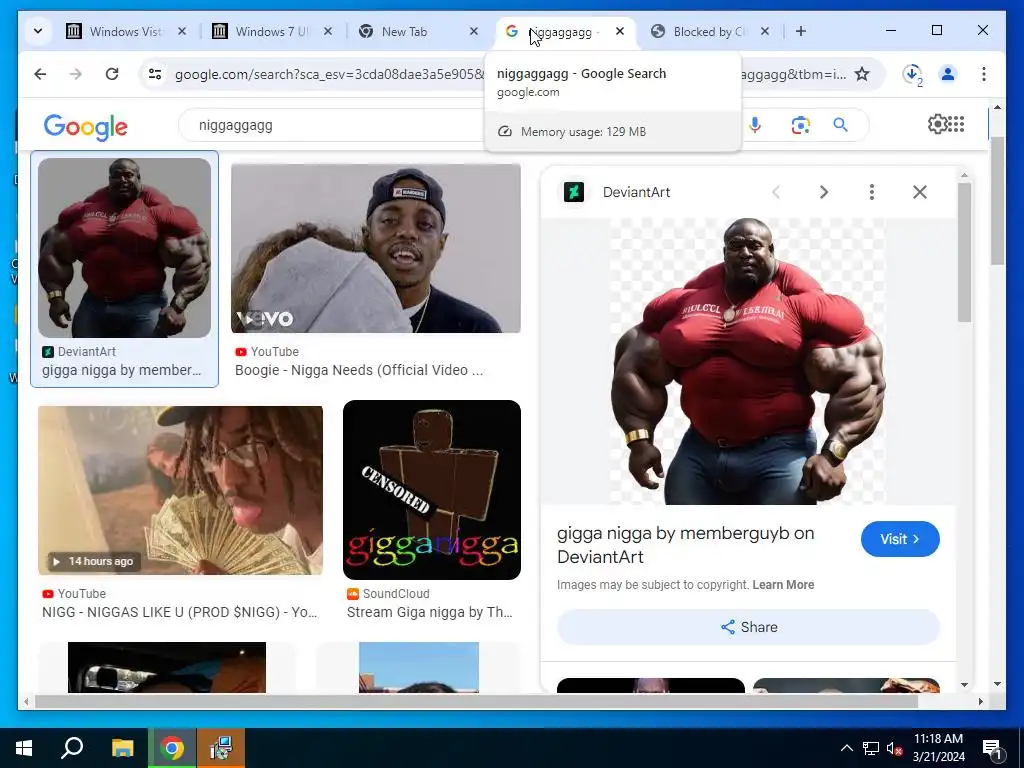Click the address bar URL
The width and height of the screenshot is (1024, 768).
click(x=329, y=74)
